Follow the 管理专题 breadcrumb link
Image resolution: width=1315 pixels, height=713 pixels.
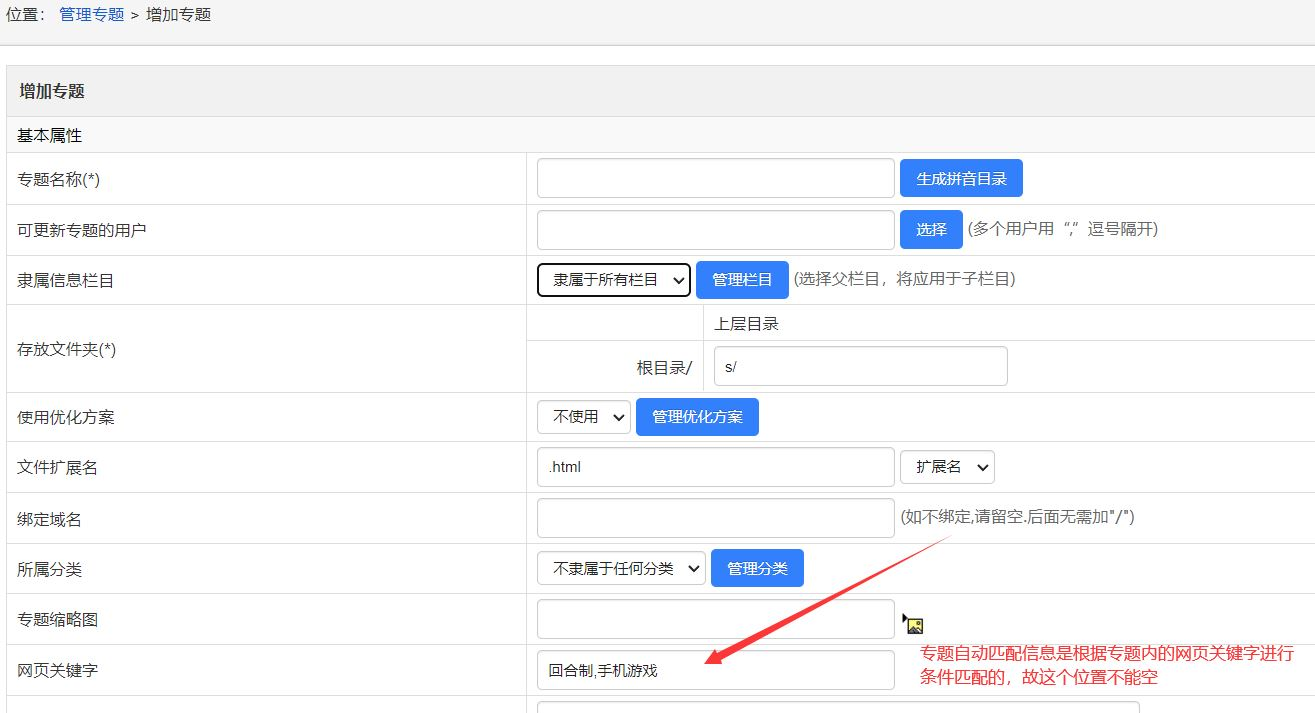point(92,15)
